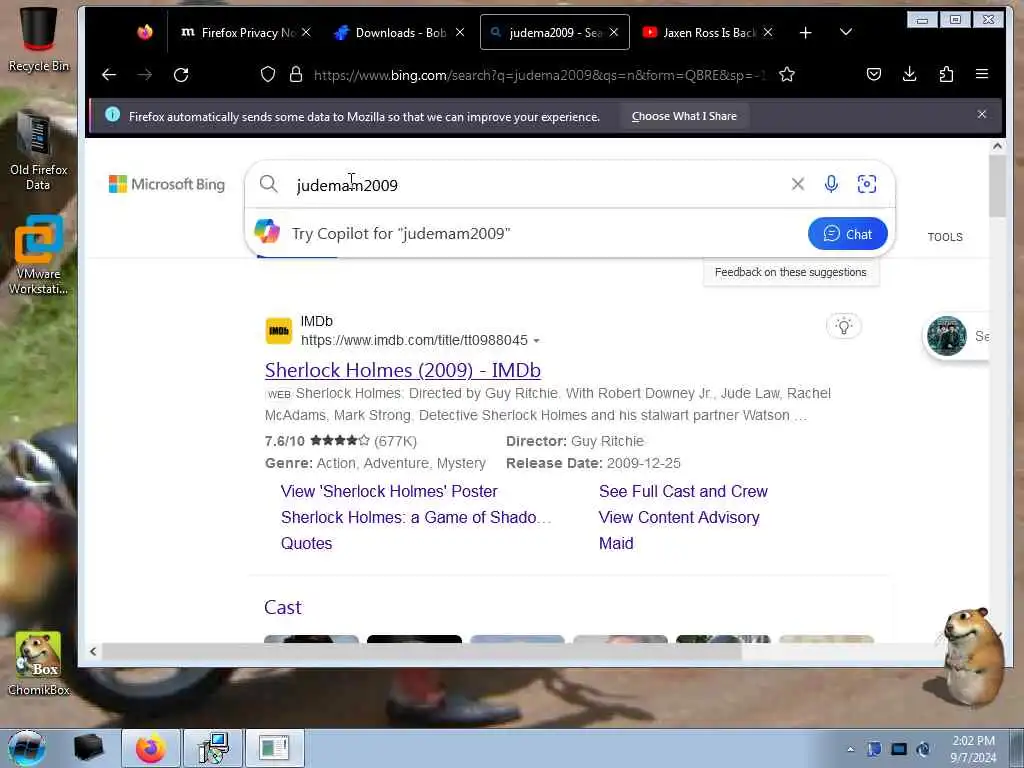Open the Windows Start button

(27, 748)
